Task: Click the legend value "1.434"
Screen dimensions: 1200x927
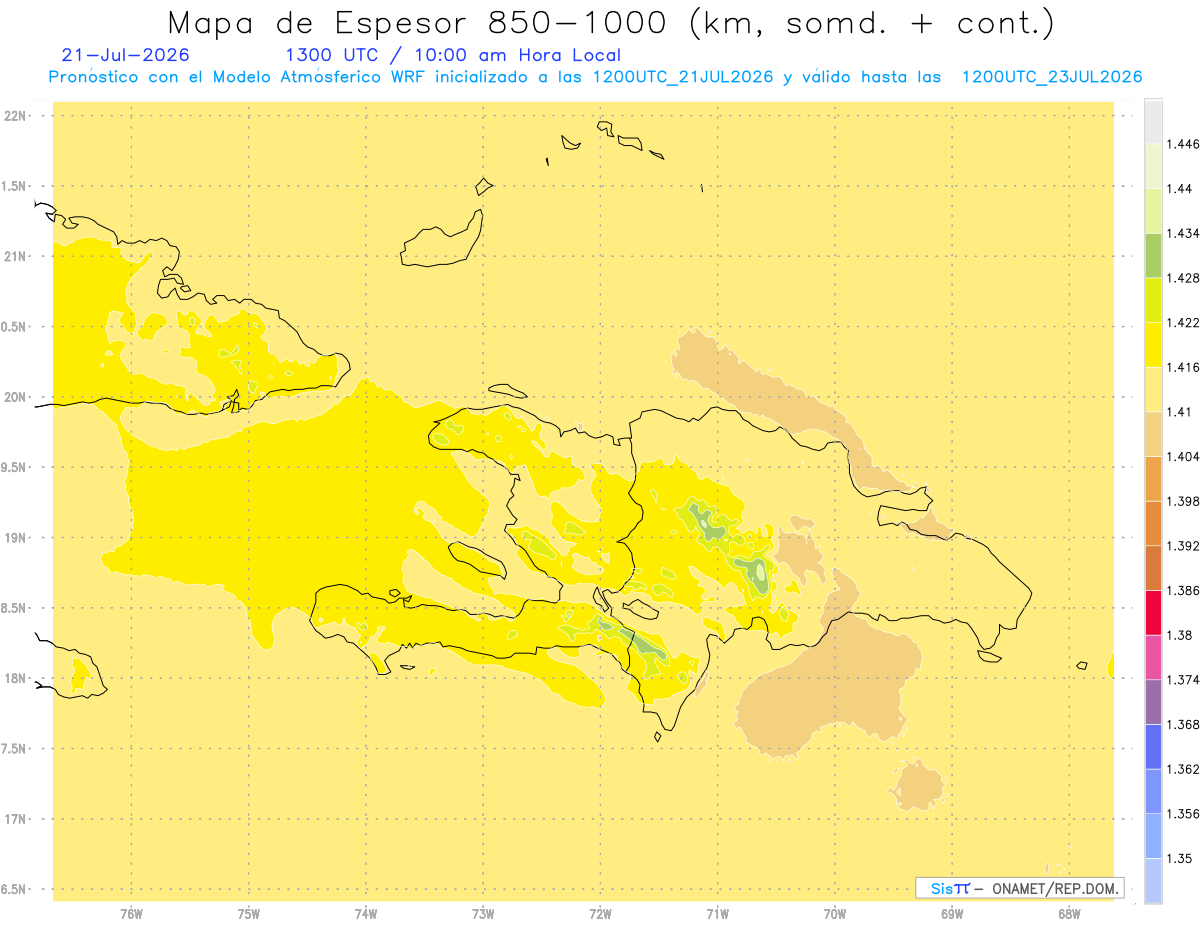Action: click(1183, 233)
